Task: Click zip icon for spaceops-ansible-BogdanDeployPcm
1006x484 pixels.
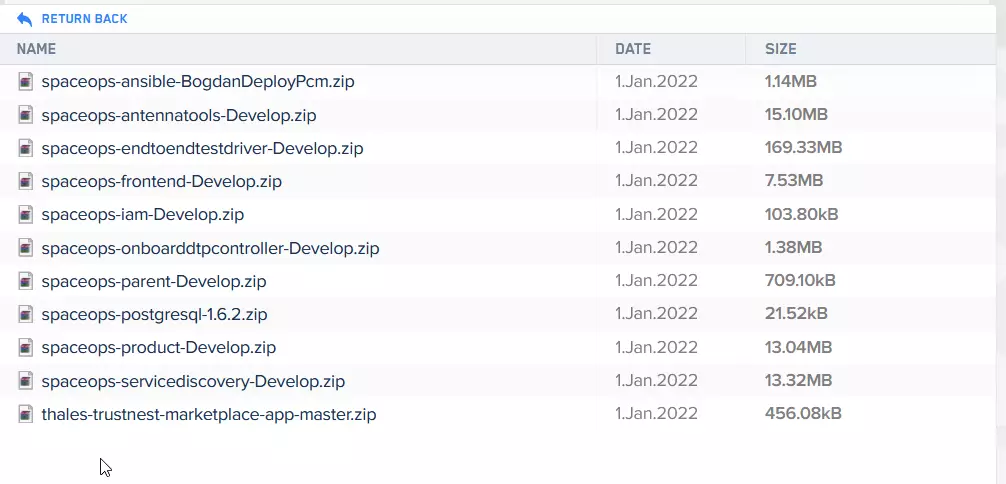Action: point(26,82)
